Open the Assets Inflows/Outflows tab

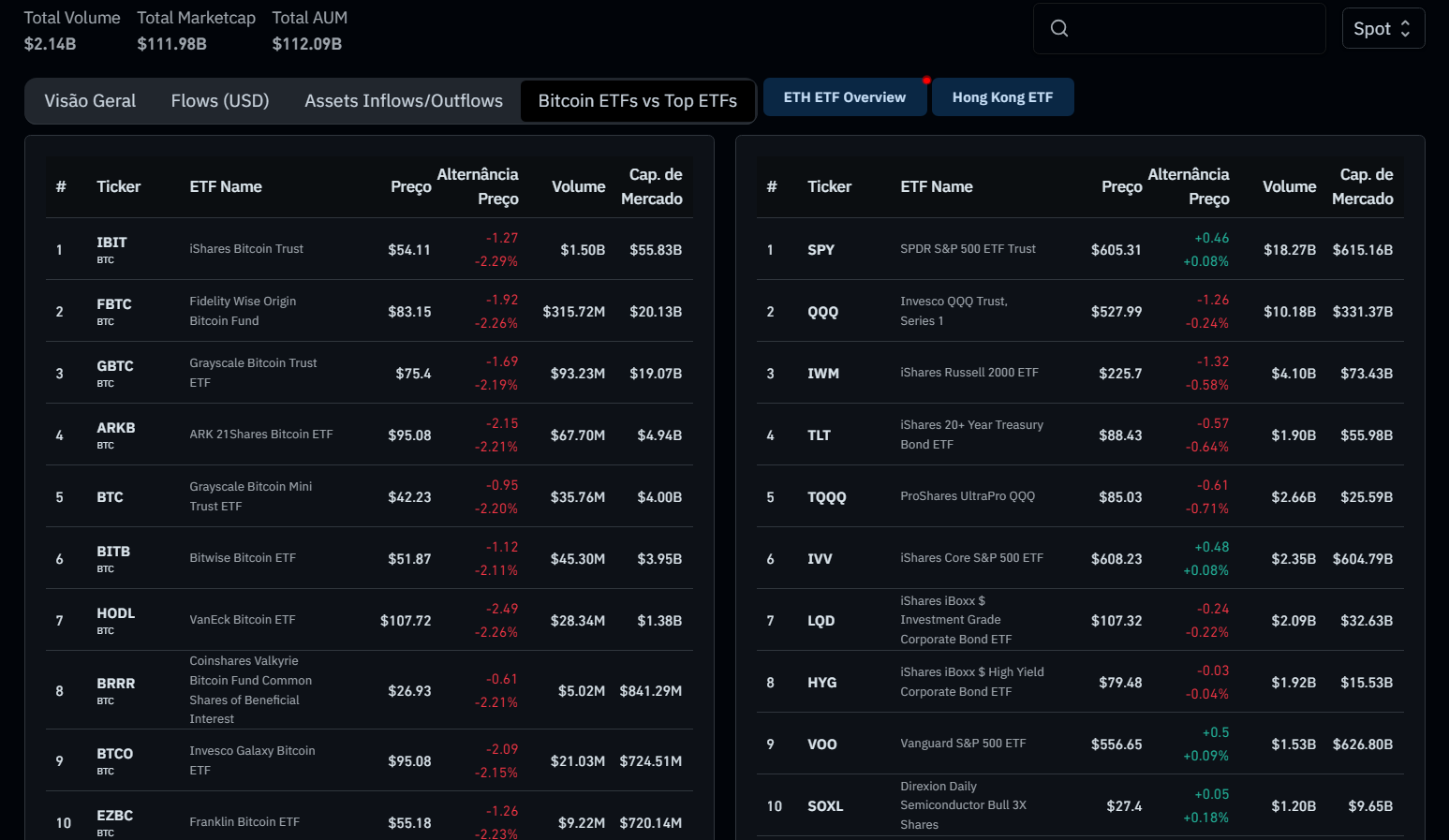pyautogui.click(x=404, y=101)
